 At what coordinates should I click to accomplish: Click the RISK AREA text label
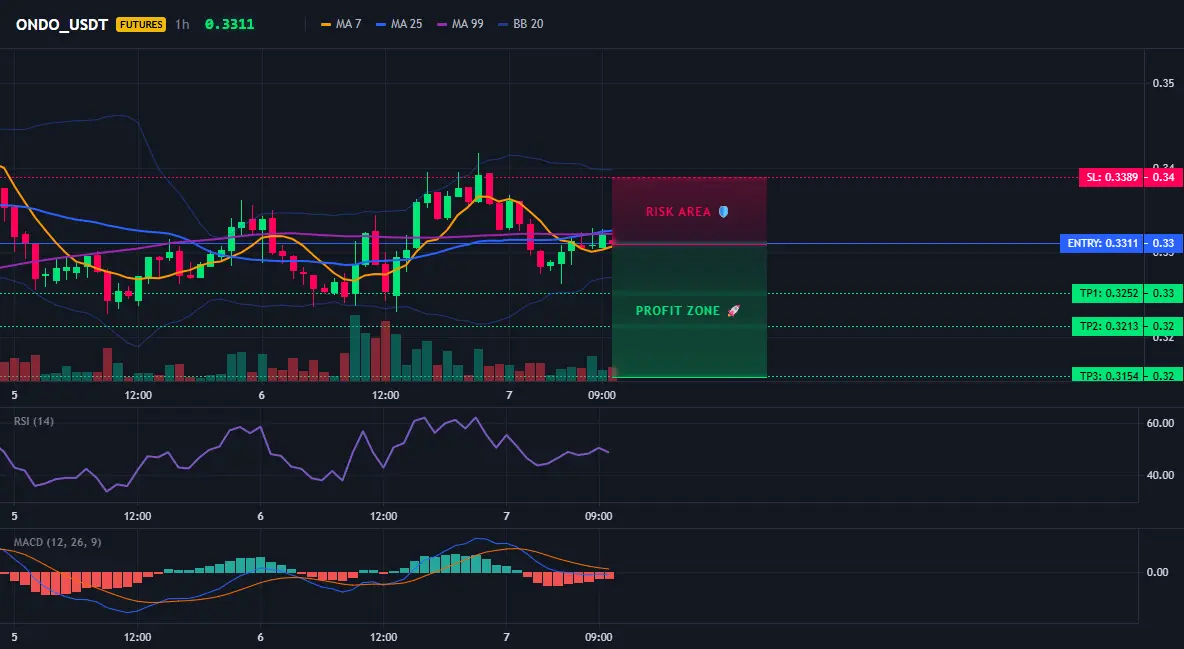678,212
